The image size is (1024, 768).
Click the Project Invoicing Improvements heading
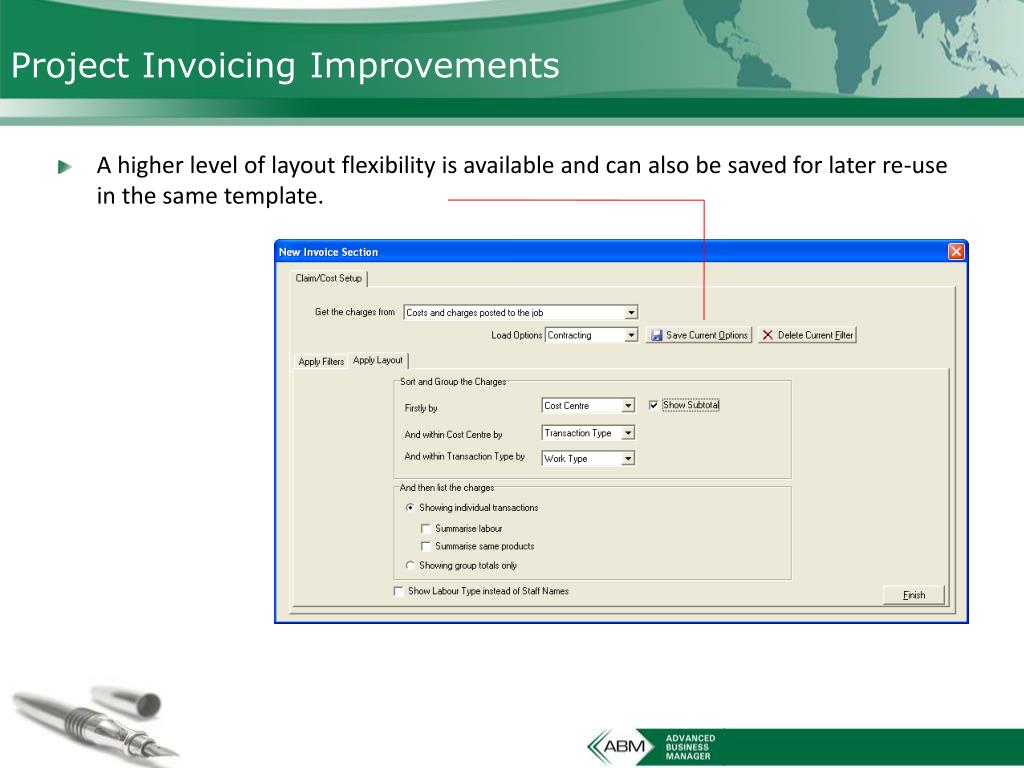tap(285, 67)
